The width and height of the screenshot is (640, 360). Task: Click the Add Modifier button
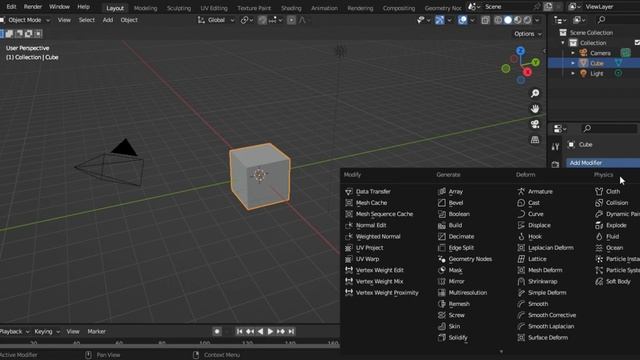tap(603, 162)
